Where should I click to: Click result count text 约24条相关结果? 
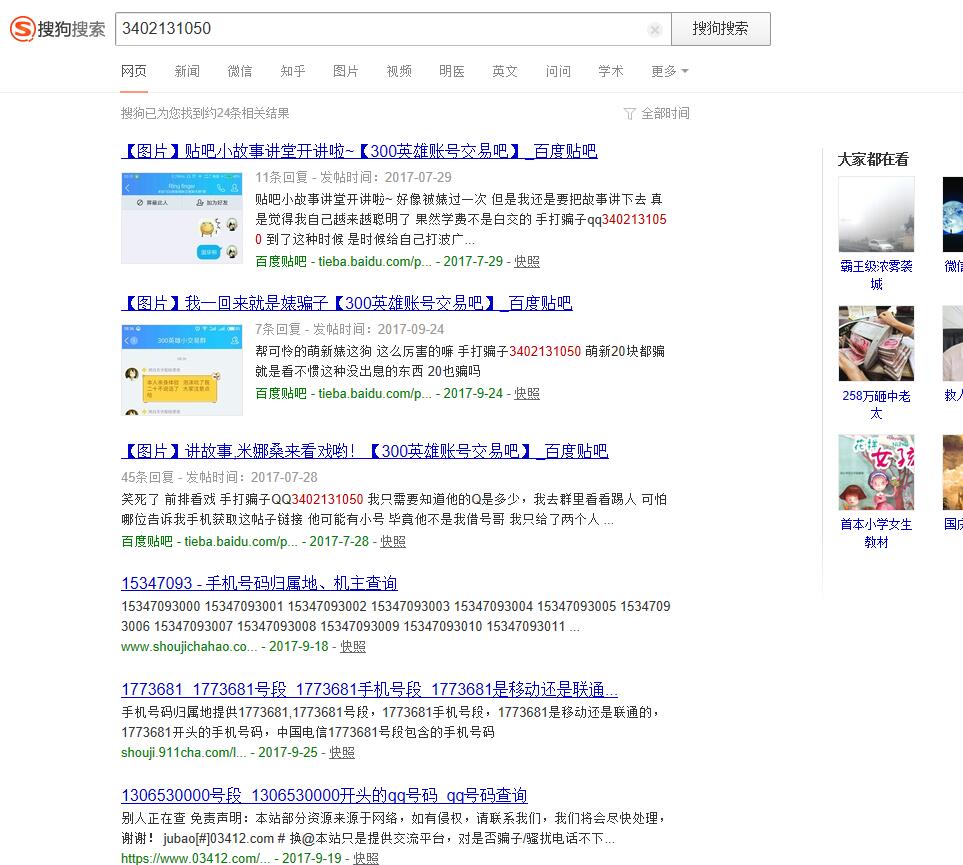(205, 114)
